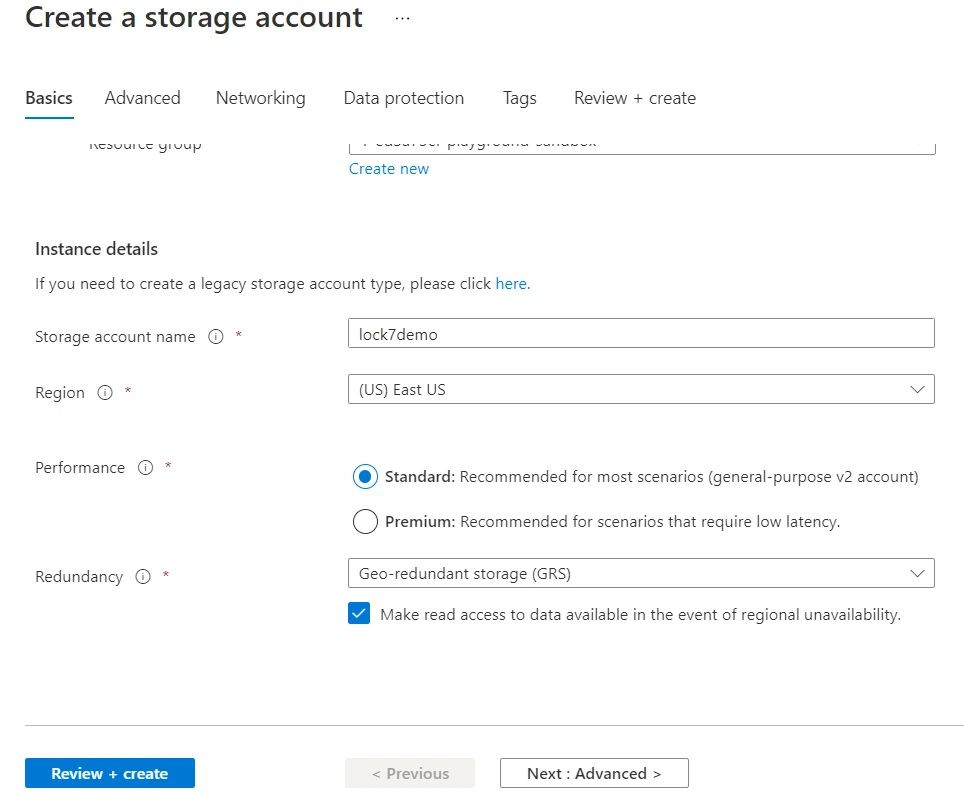Screen dimensions: 964x796
Task: Click the ellipsis next to page title
Action: [x=401, y=17]
